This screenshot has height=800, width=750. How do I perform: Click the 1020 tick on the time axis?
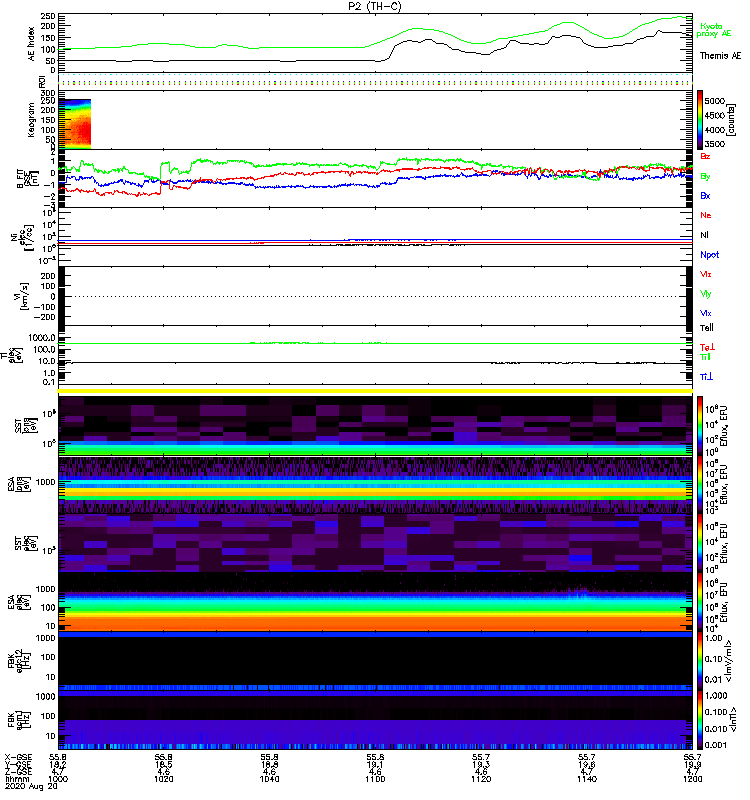[166, 778]
